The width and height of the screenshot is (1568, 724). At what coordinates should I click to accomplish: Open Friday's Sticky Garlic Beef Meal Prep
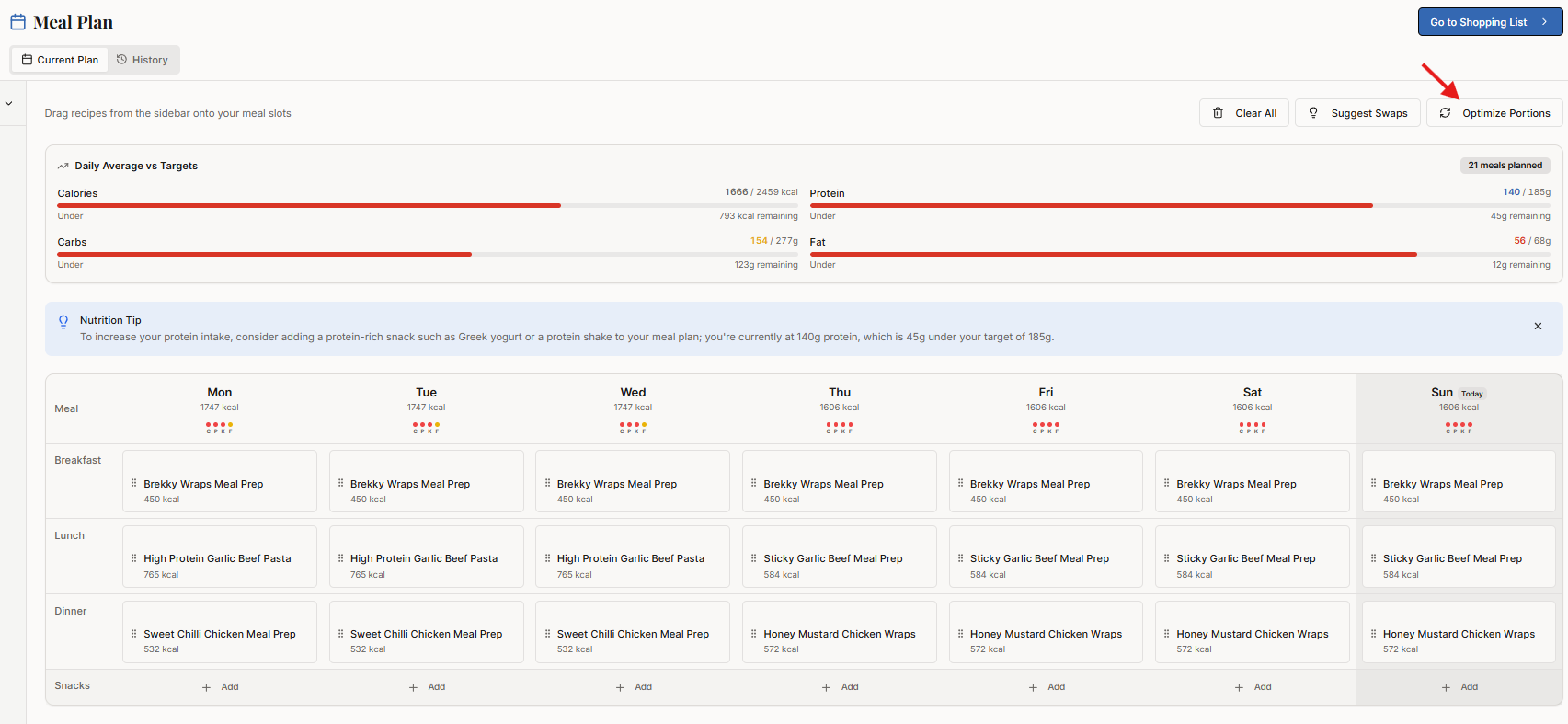(x=1046, y=557)
